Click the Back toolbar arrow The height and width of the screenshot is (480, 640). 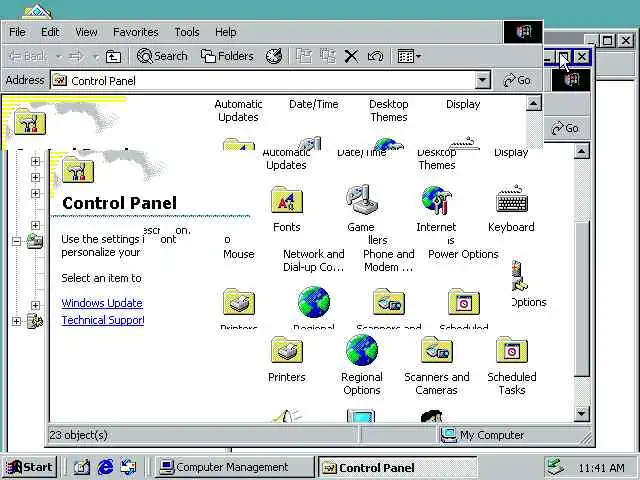tap(28, 56)
